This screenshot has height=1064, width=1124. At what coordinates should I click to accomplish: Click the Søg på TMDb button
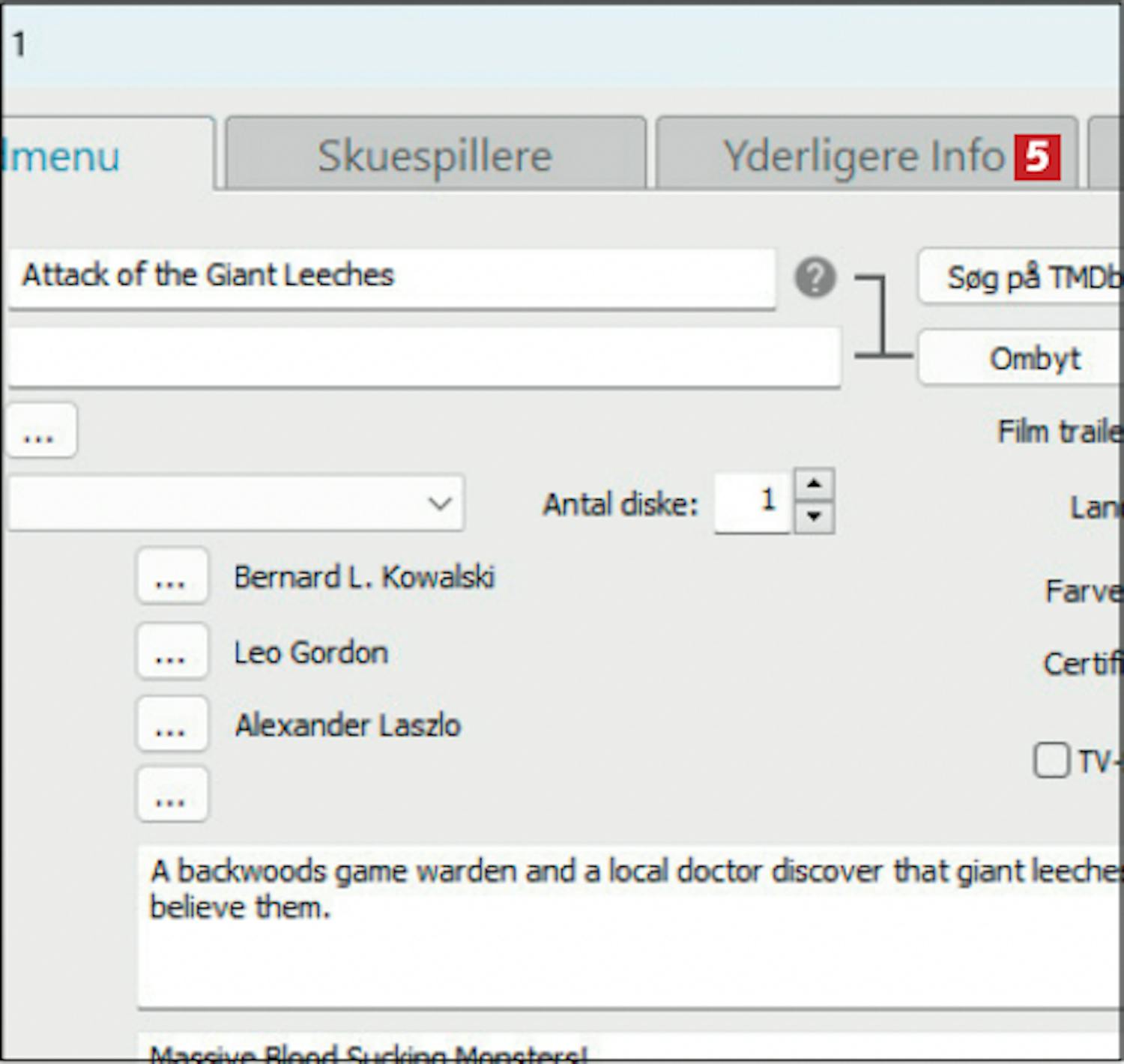1021,277
